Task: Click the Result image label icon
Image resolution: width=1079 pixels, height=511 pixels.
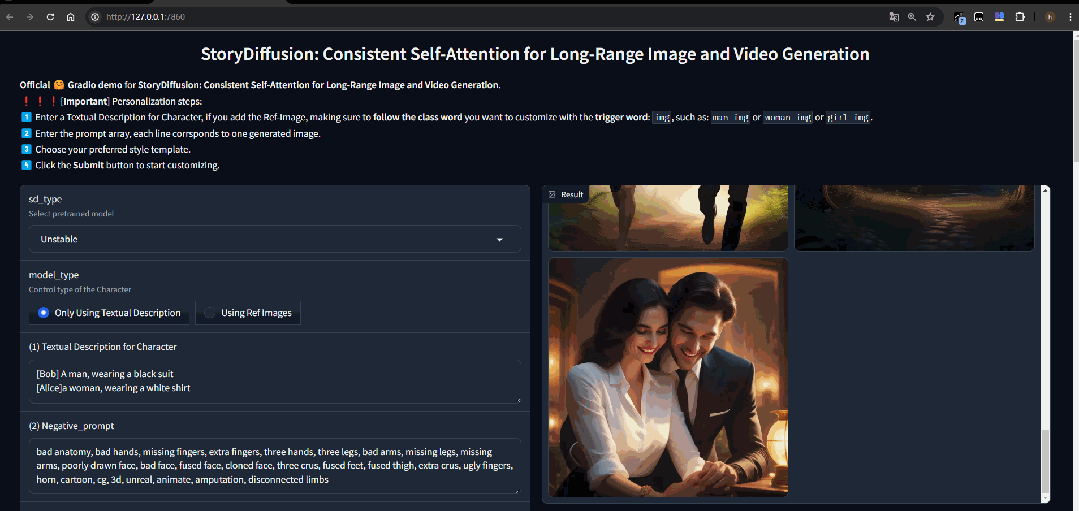Action: coord(552,195)
